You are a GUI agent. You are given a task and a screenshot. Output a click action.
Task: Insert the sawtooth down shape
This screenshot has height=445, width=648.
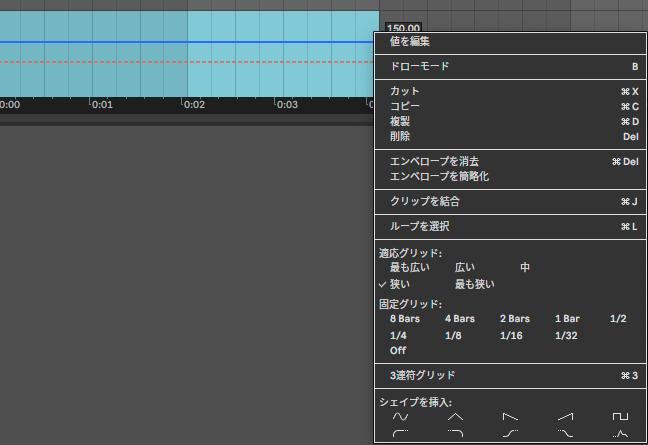point(510,416)
